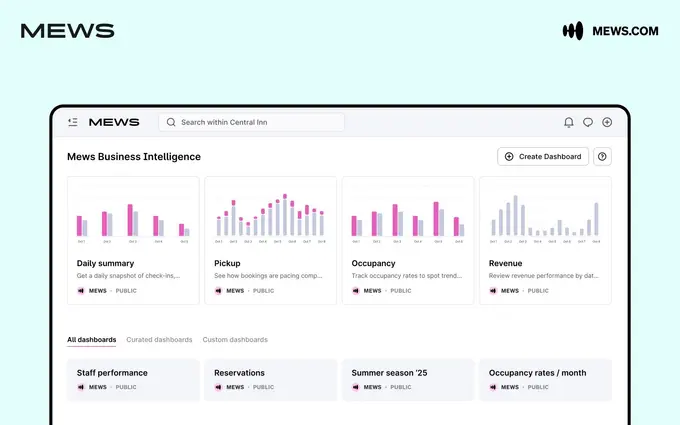Image resolution: width=680 pixels, height=425 pixels.
Task: Click the Mews badge icon under Reservations
Action: click(218, 387)
